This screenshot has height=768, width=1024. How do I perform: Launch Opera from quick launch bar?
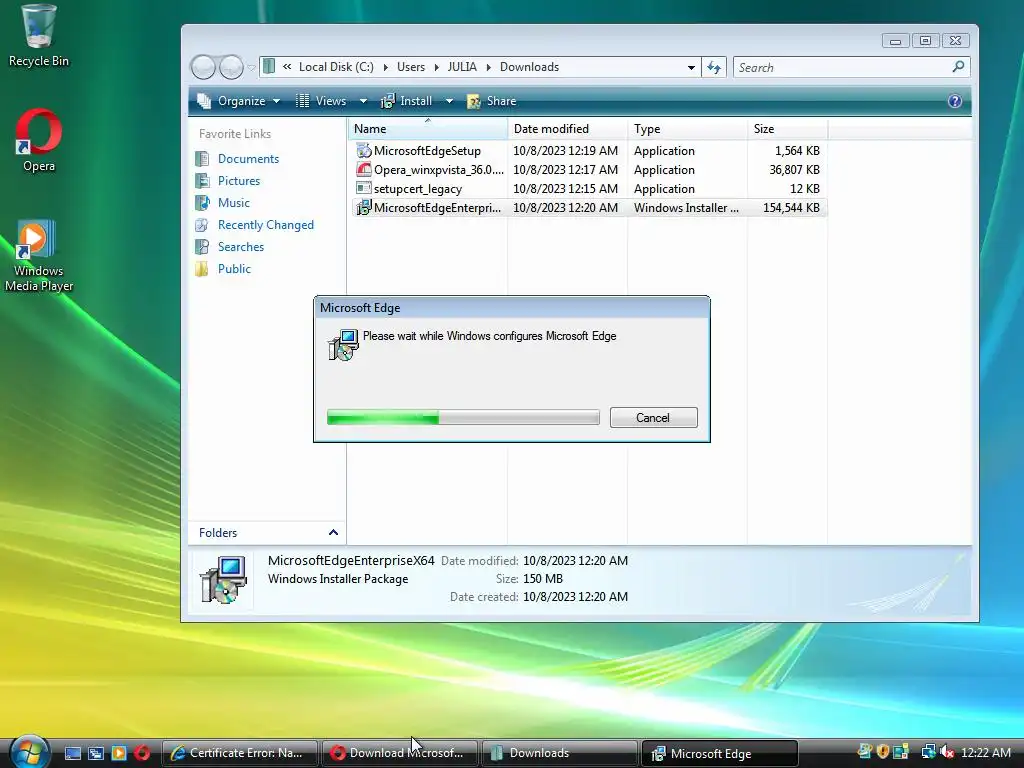pyautogui.click(x=142, y=753)
